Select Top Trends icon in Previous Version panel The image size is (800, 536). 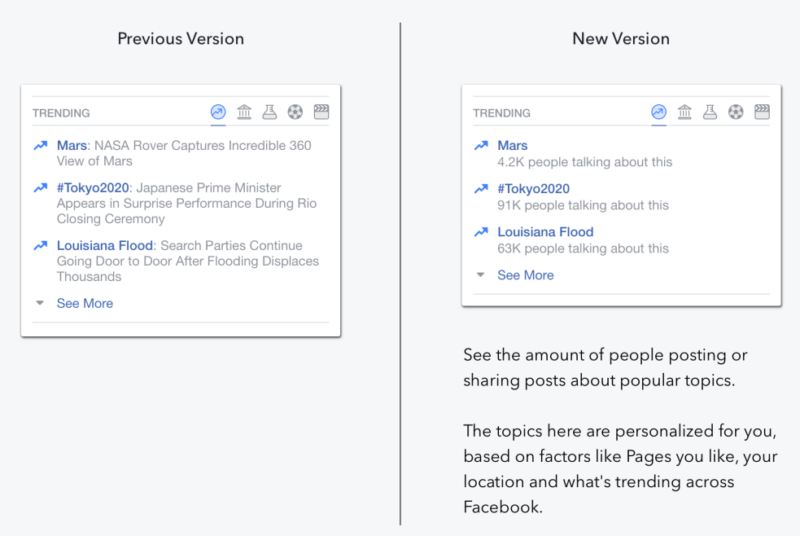coord(218,112)
